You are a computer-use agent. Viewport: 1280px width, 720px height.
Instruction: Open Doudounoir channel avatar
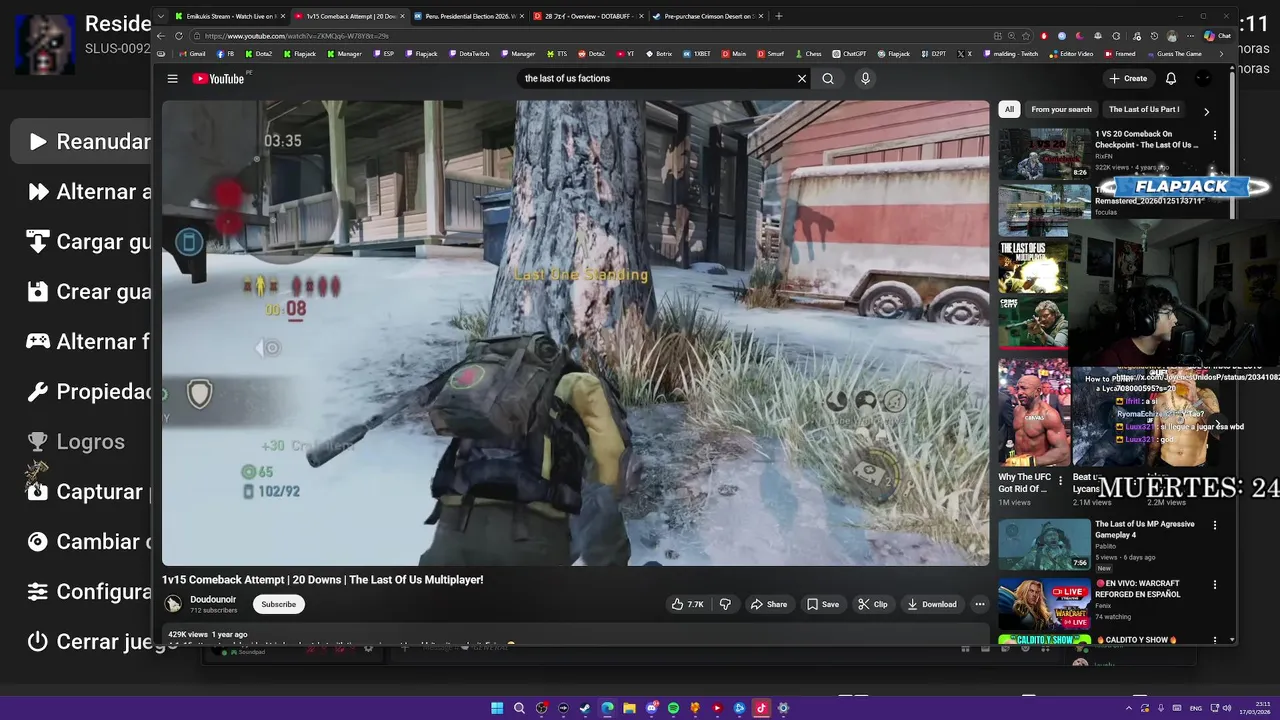[173, 604]
